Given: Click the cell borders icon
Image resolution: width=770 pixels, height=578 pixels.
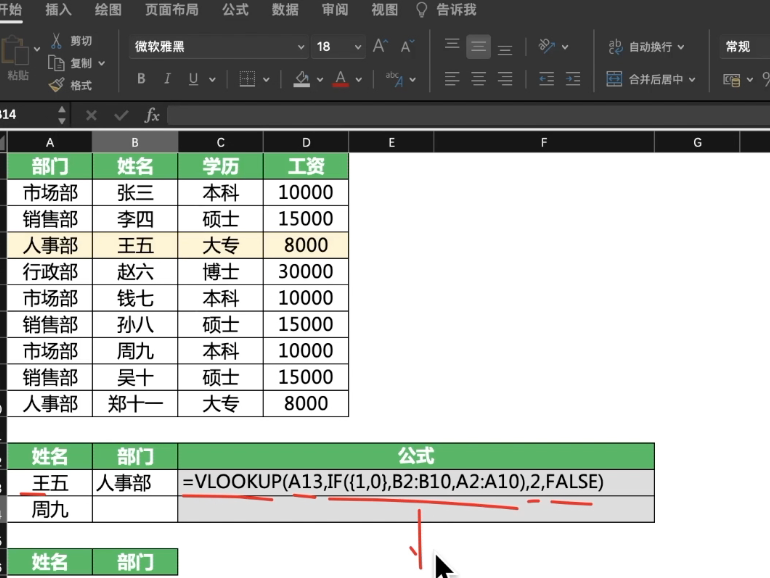Looking at the screenshot, I should coord(246,79).
